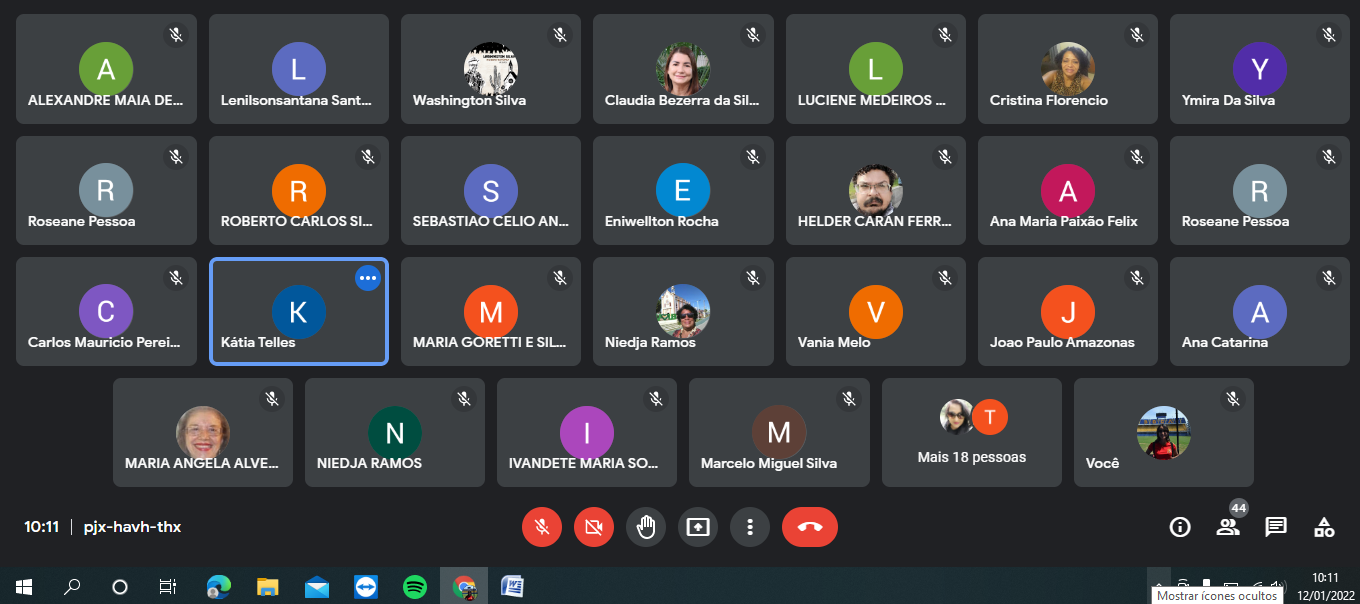Viewport: 1360px width, 604px height.
Task: Click muted mic icon on Marcelo Miguel Silva tile
Action: tap(849, 399)
